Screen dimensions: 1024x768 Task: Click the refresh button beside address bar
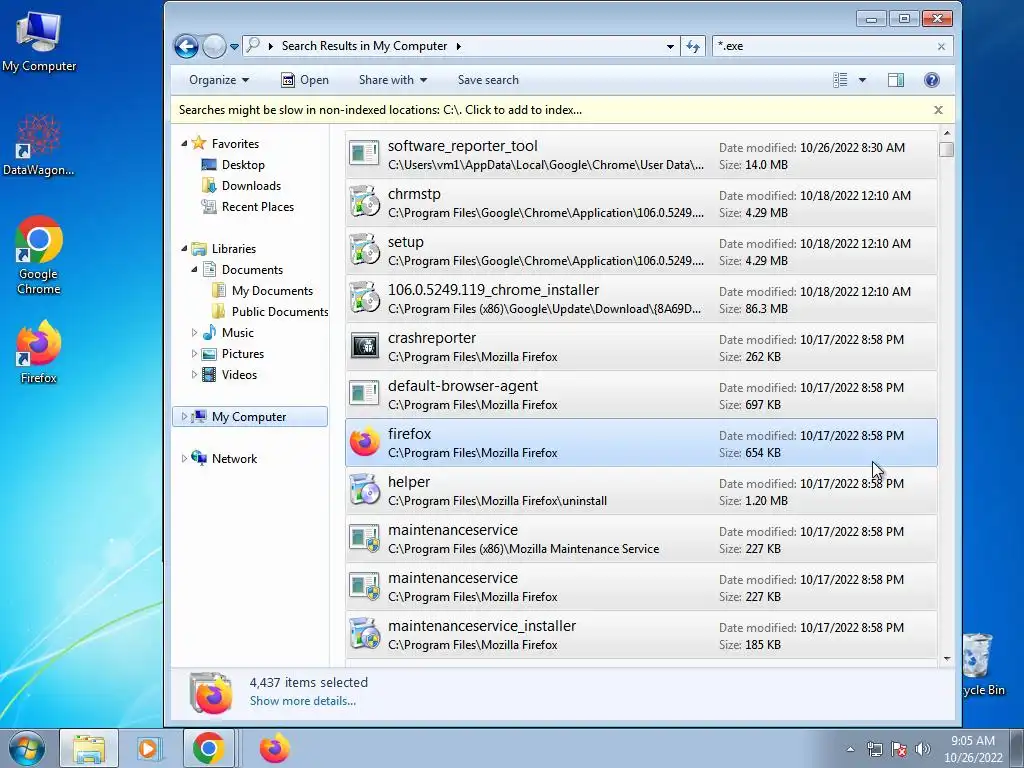pos(693,46)
